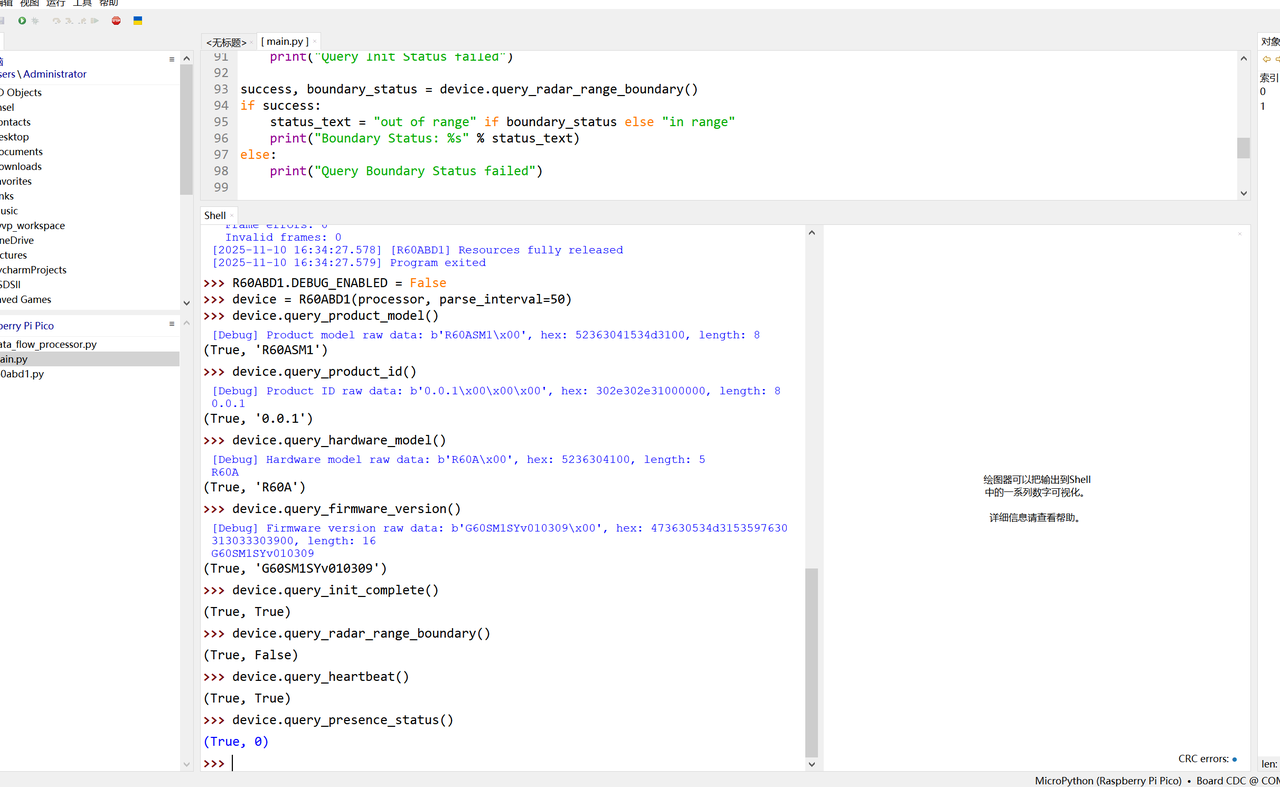Switch to the <无标题> editor tab
The width and height of the screenshot is (1280, 787).
coord(226,42)
